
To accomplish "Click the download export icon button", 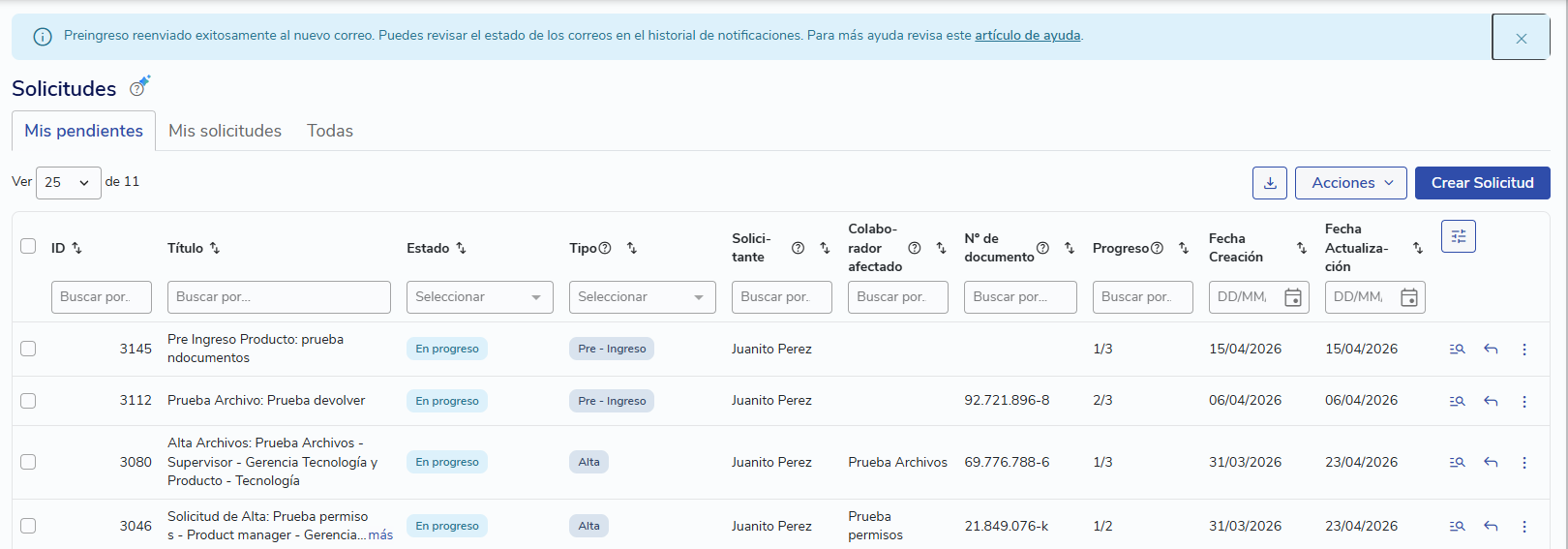I will (x=1270, y=183).
